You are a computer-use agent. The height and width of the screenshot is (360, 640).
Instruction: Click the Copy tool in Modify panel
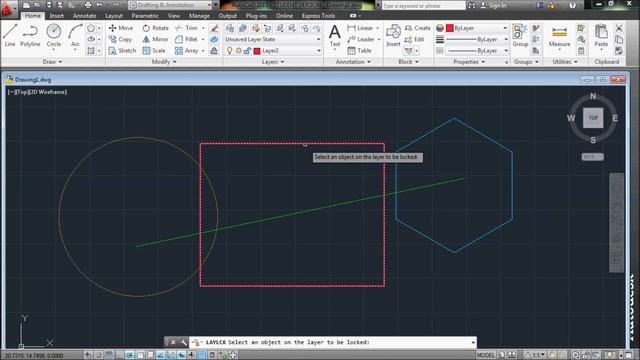coord(120,40)
